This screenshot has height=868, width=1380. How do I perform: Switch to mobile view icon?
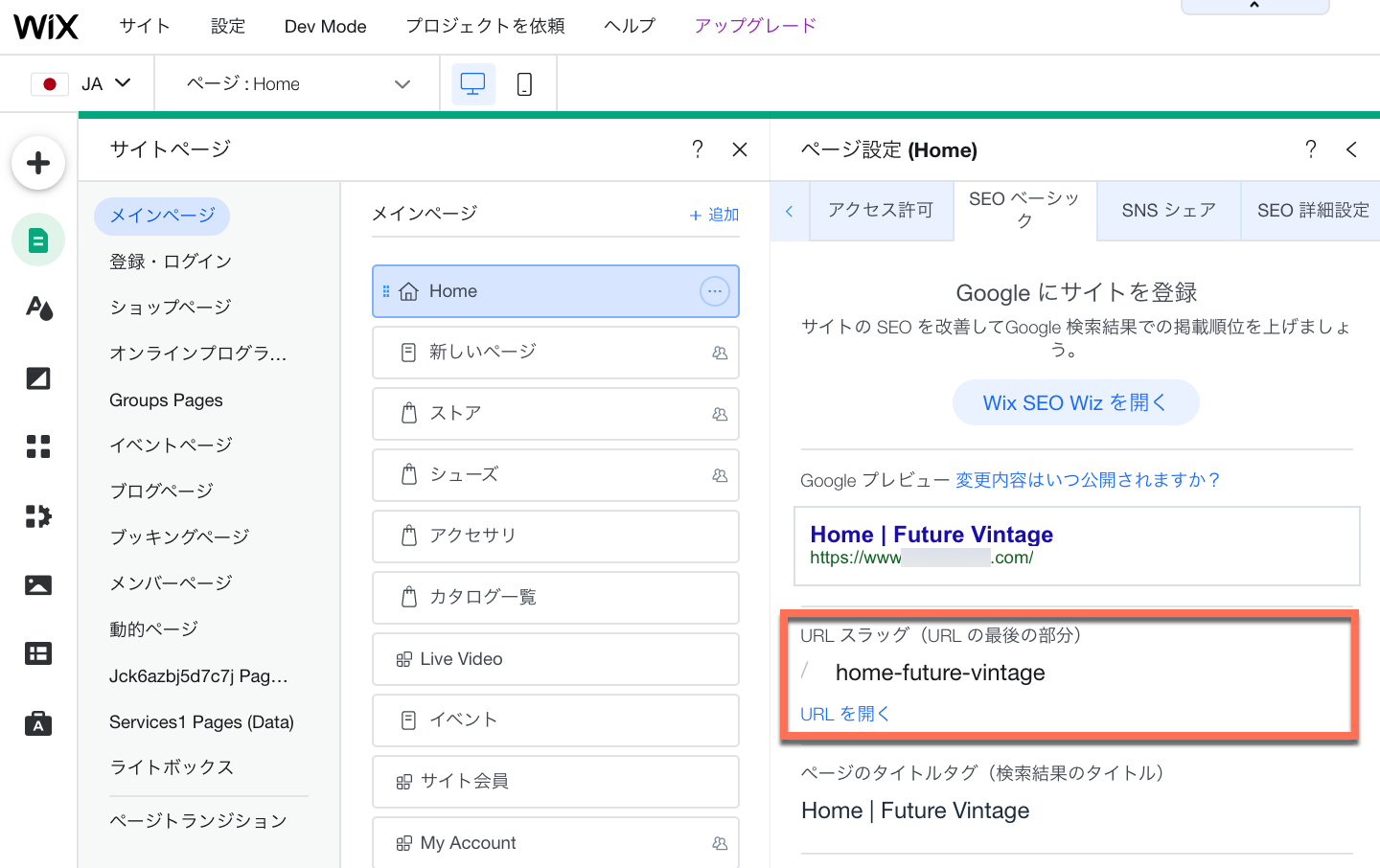click(x=524, y=84)
